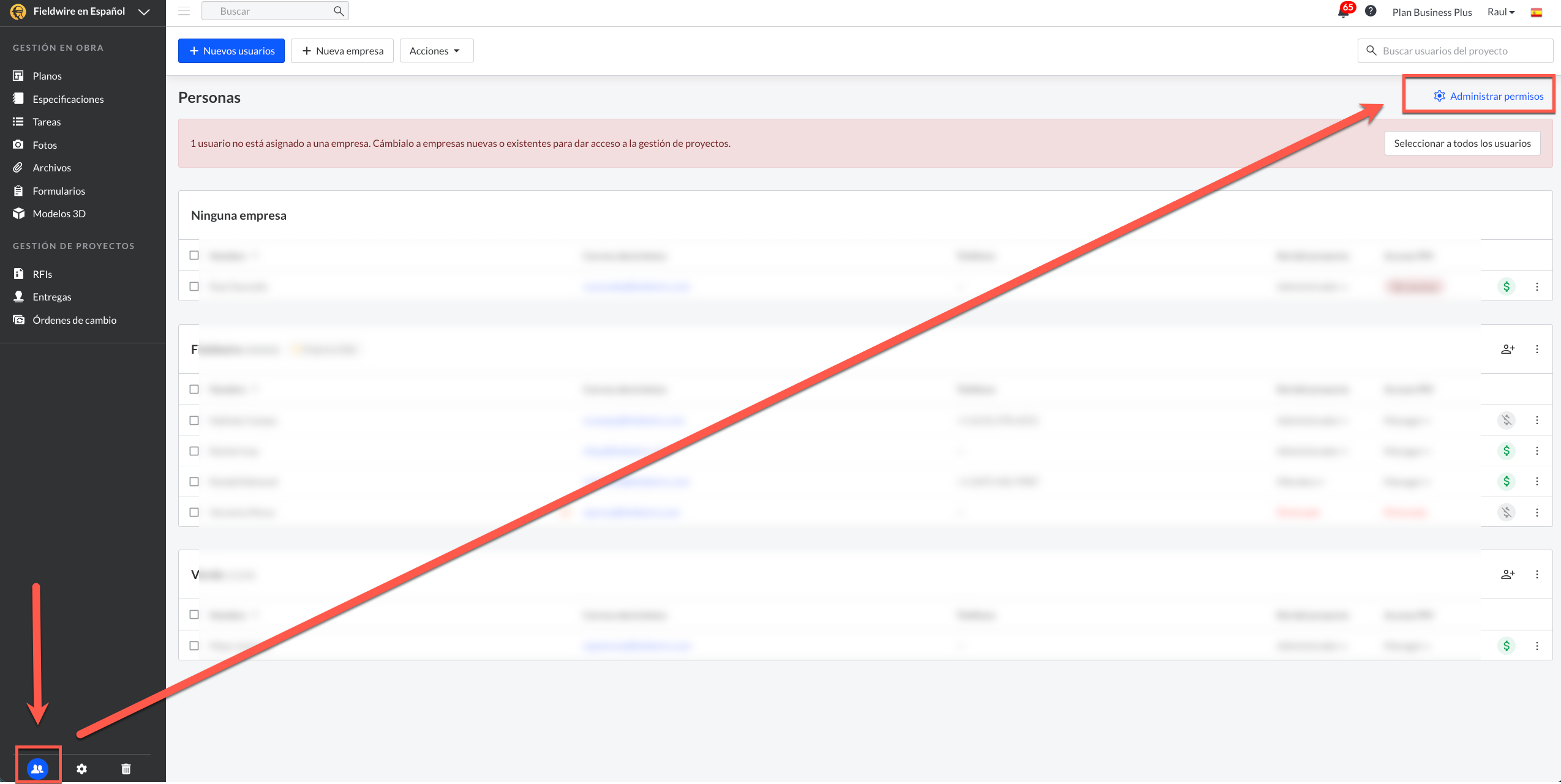Expand the Acciones dropdown
Image resolution: width=1561 pixels, height=784 pixels.
pyautogui.click(x=435, y=51)
